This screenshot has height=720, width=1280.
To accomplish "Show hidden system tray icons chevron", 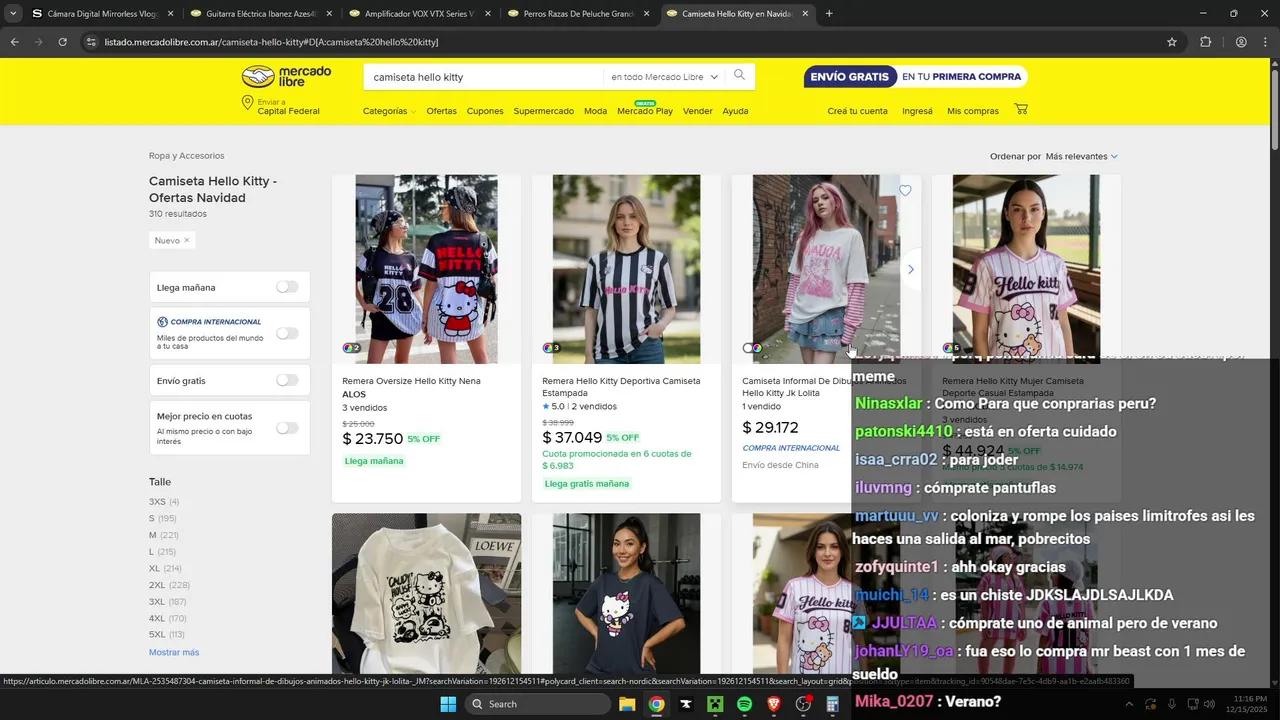I will (1129, 704).
